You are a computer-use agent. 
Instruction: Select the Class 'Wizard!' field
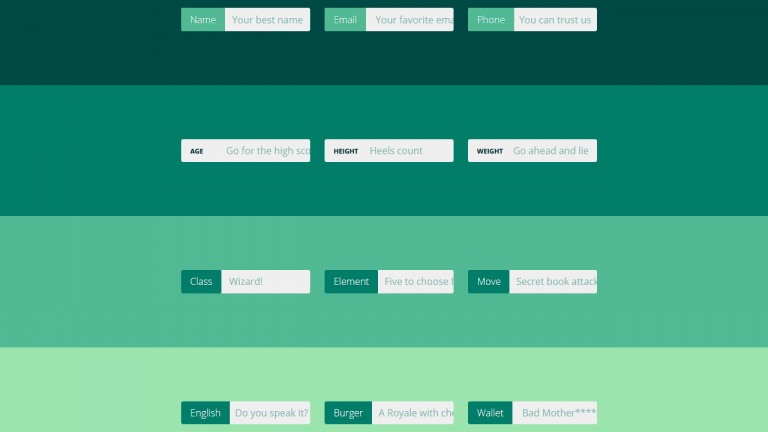click(265, 282)
